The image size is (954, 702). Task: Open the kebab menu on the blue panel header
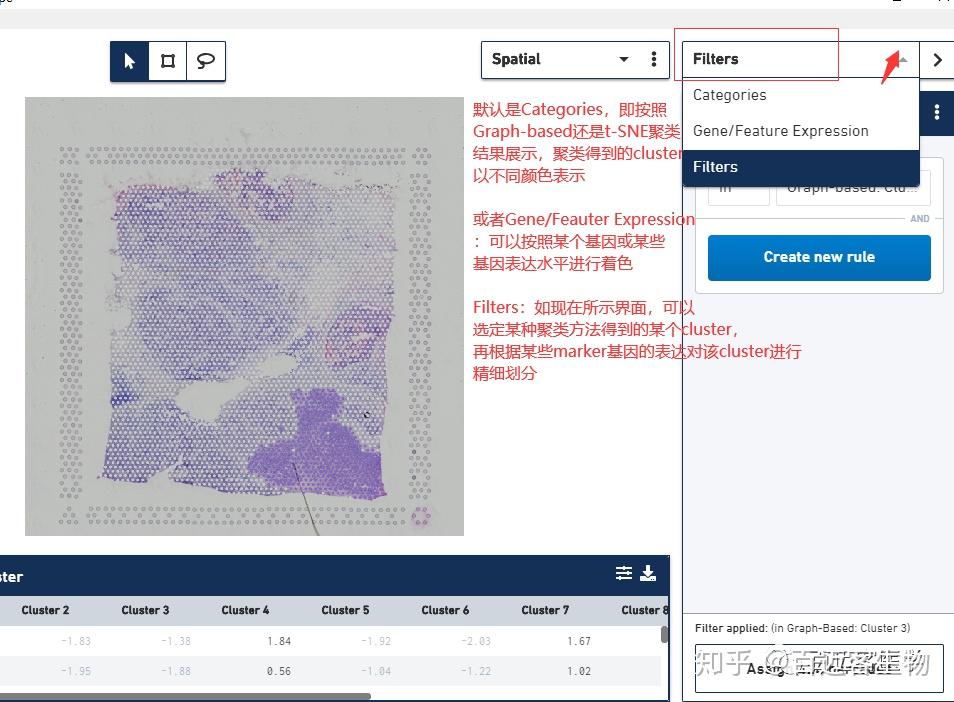936,113
